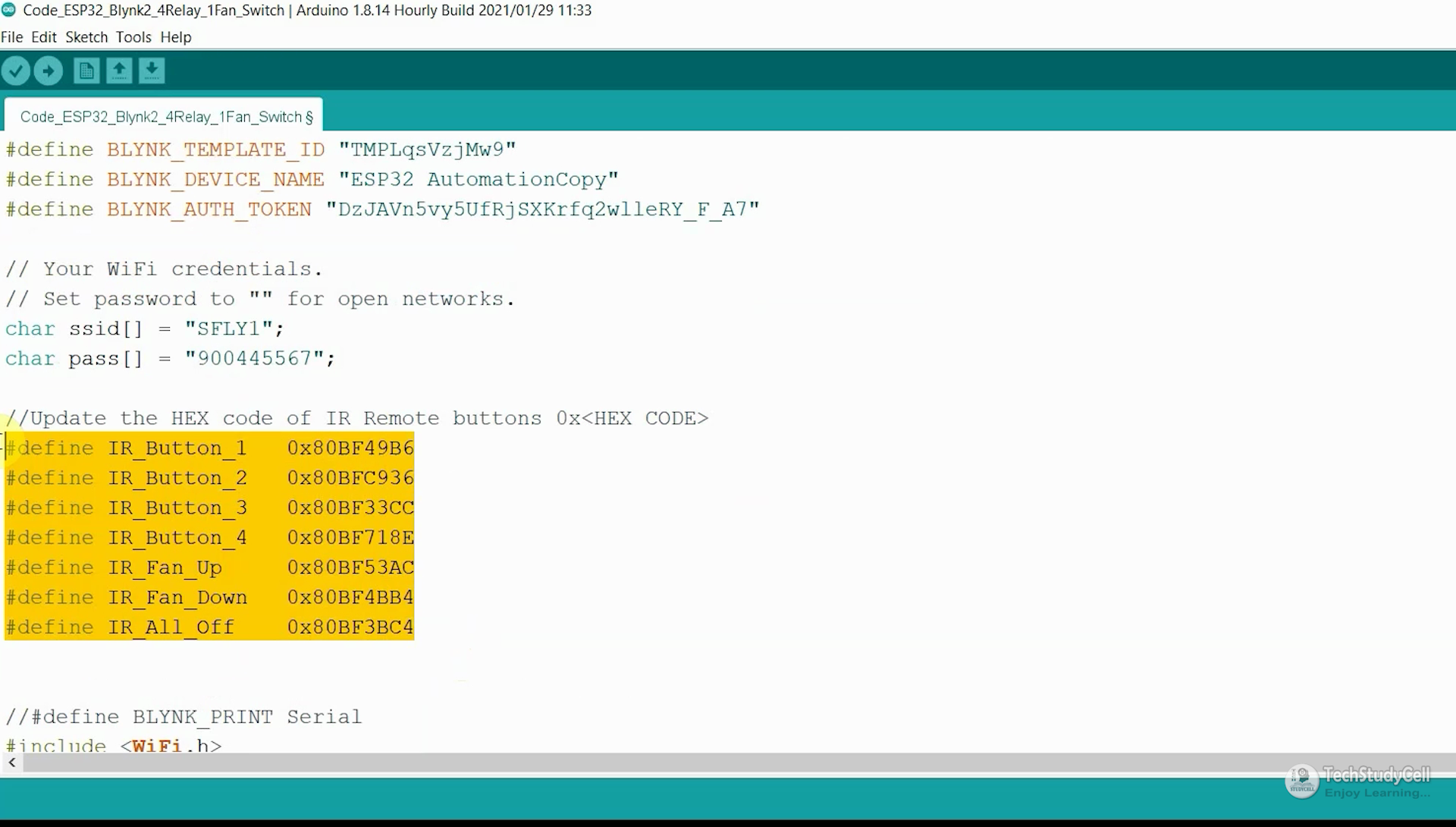Image resolution: width=1456 pixels, height=827 pixels.
Task: Click the left scroll arrow below the editor
Action: click(12, 763)
